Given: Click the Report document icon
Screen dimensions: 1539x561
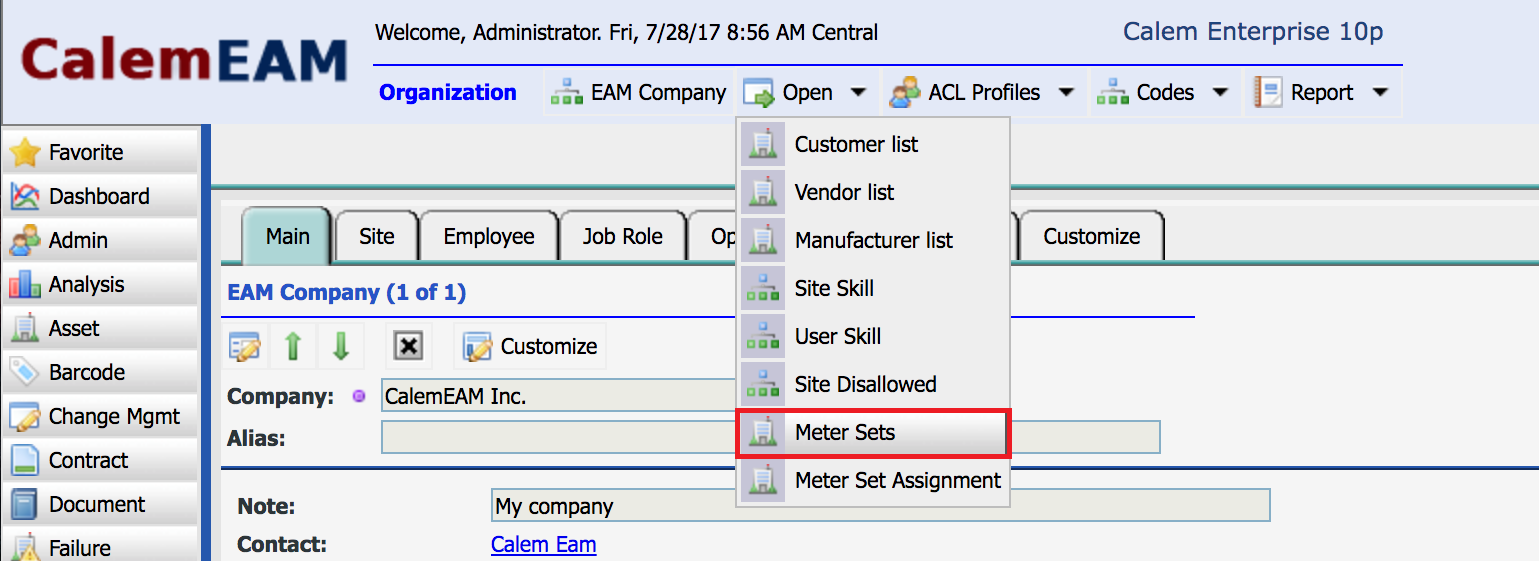Looking at the screenshot, I should [x=1268, y=93].
